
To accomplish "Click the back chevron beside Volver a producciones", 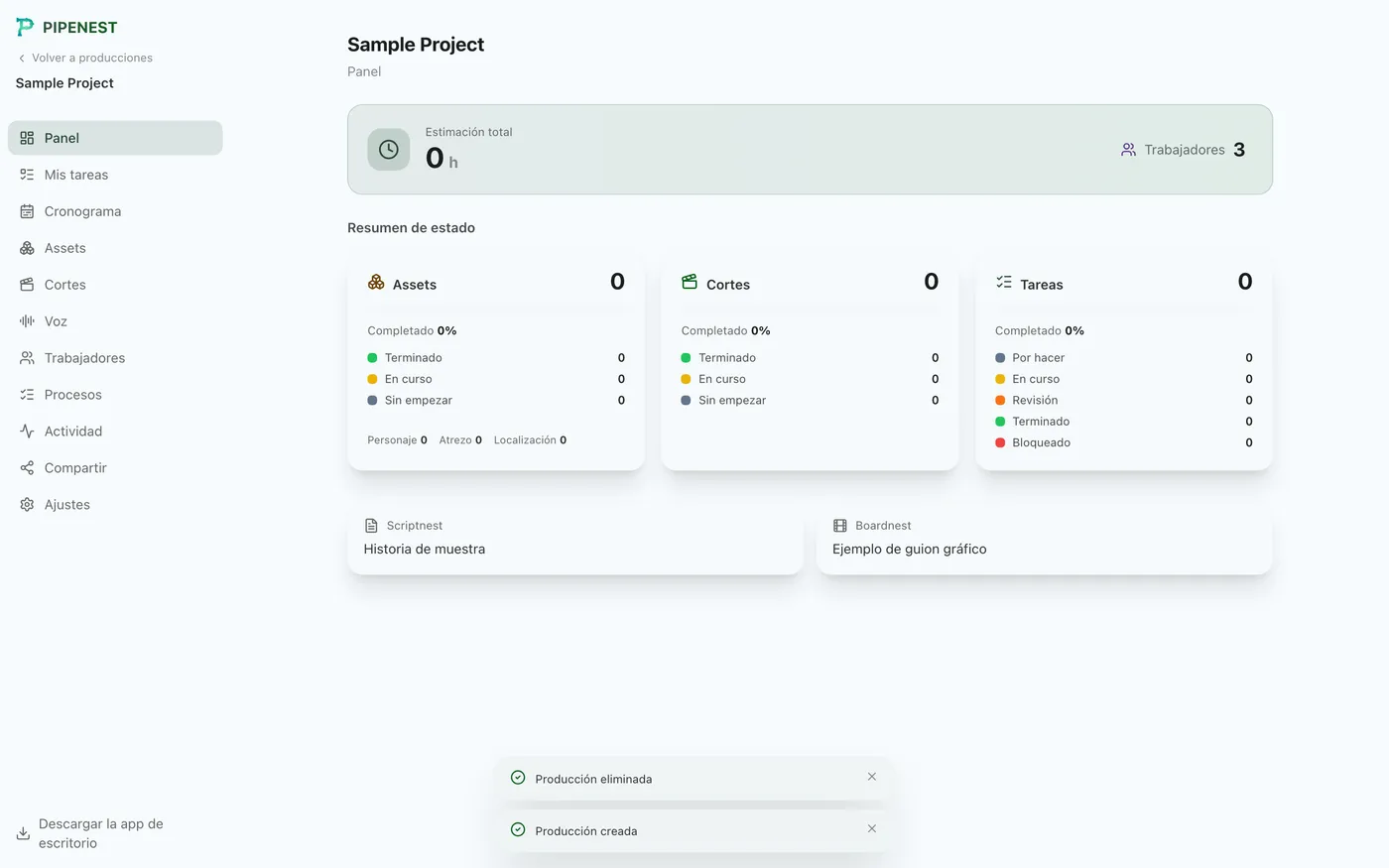I will (22, 58).
